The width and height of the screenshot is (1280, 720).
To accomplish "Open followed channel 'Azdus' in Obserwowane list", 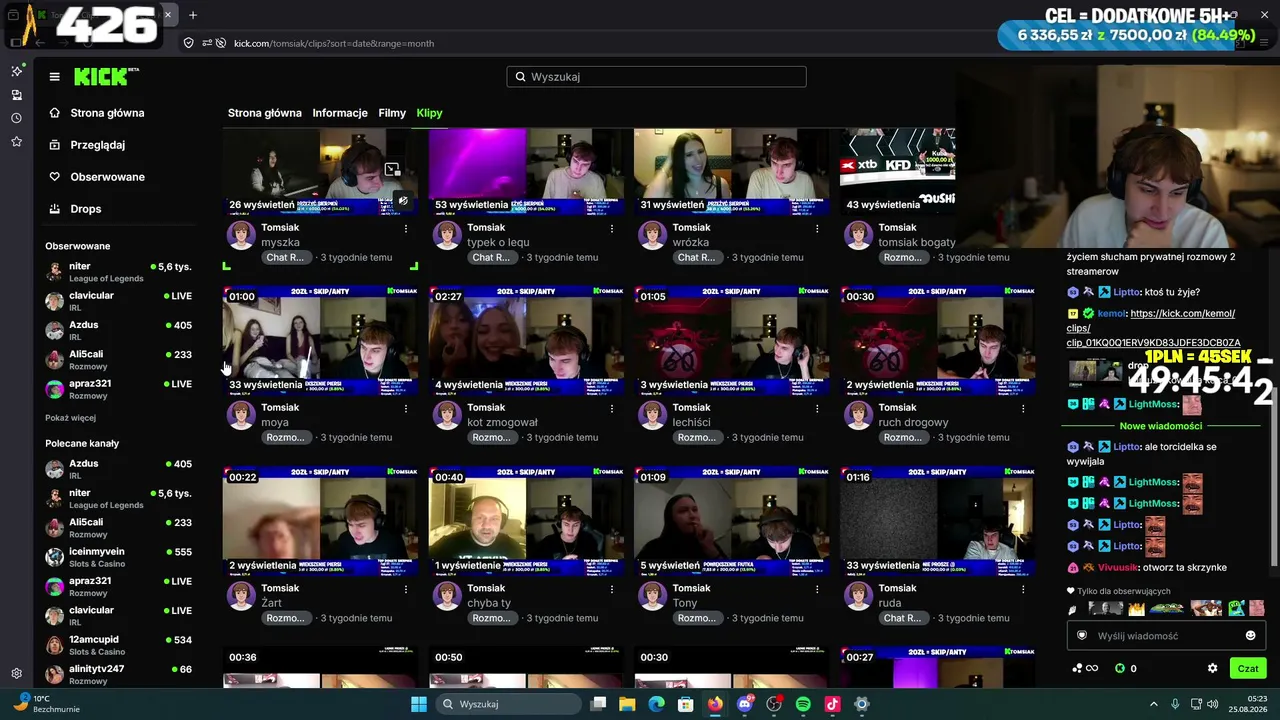I will (118, 330).
